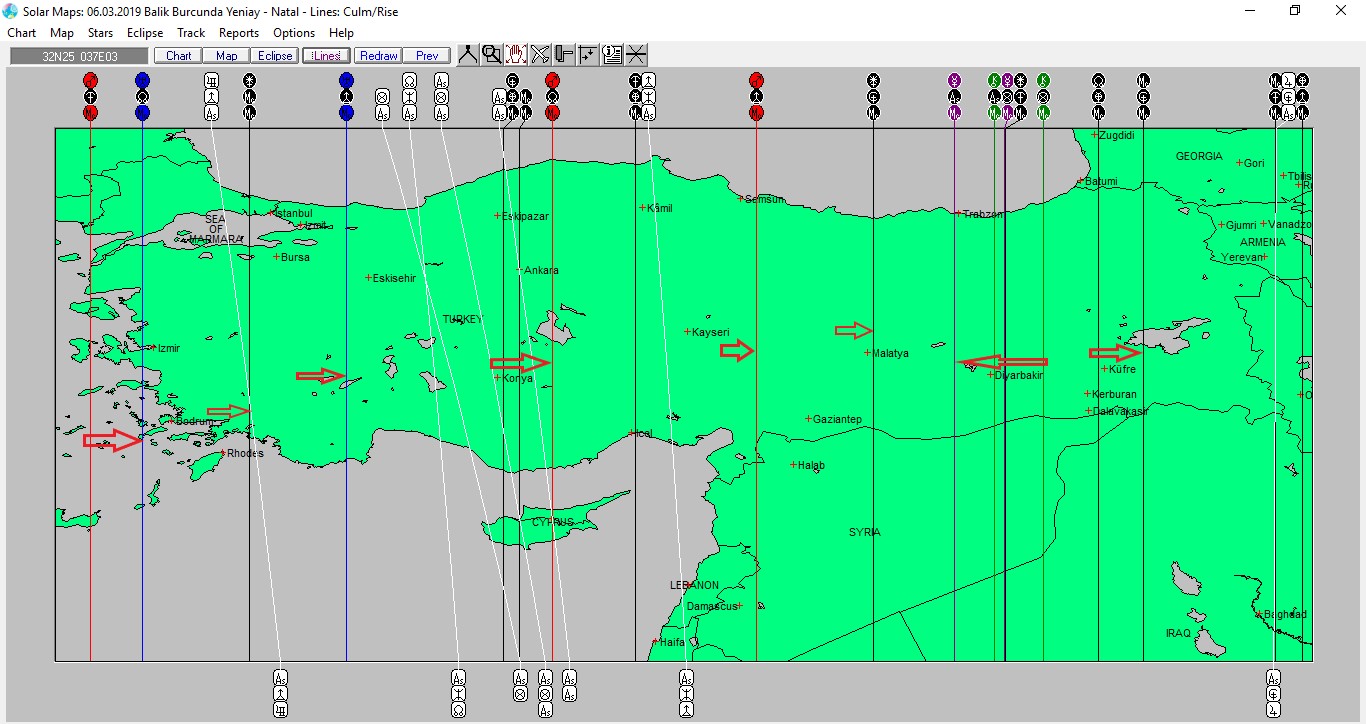
Task: Click the Solar Maps title bar icon
Action: point(11,11)
